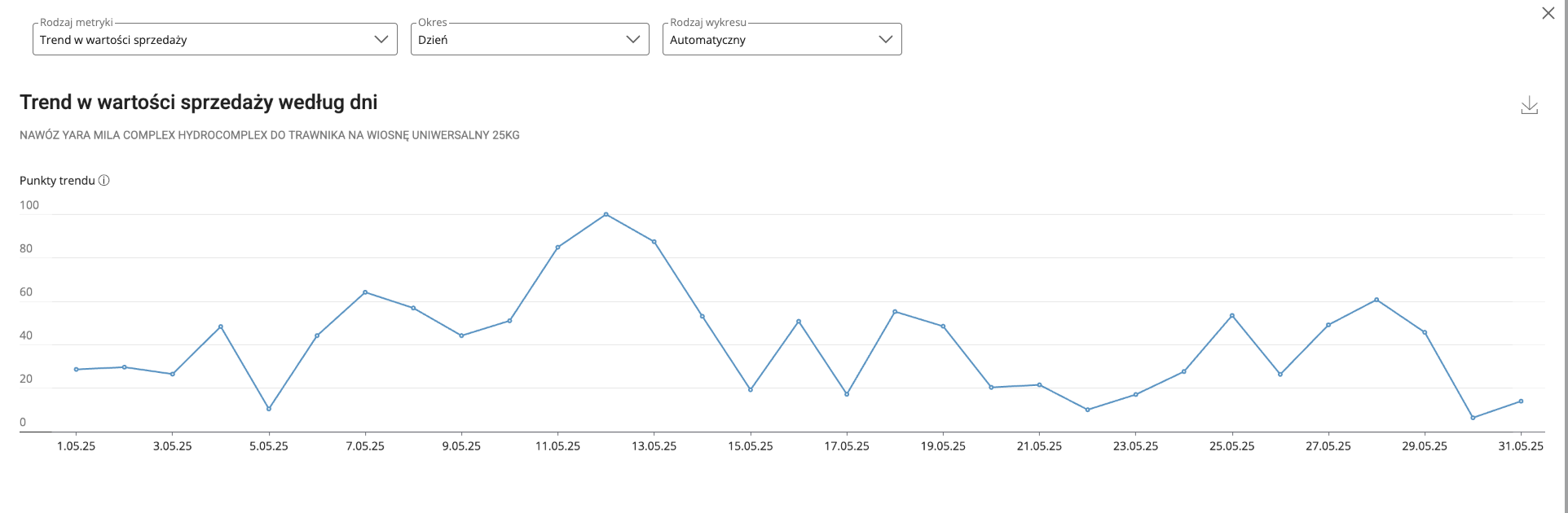Click the data point above 13.05.25
This screenshot has height=513, width=1568.
tap(654, 242)
